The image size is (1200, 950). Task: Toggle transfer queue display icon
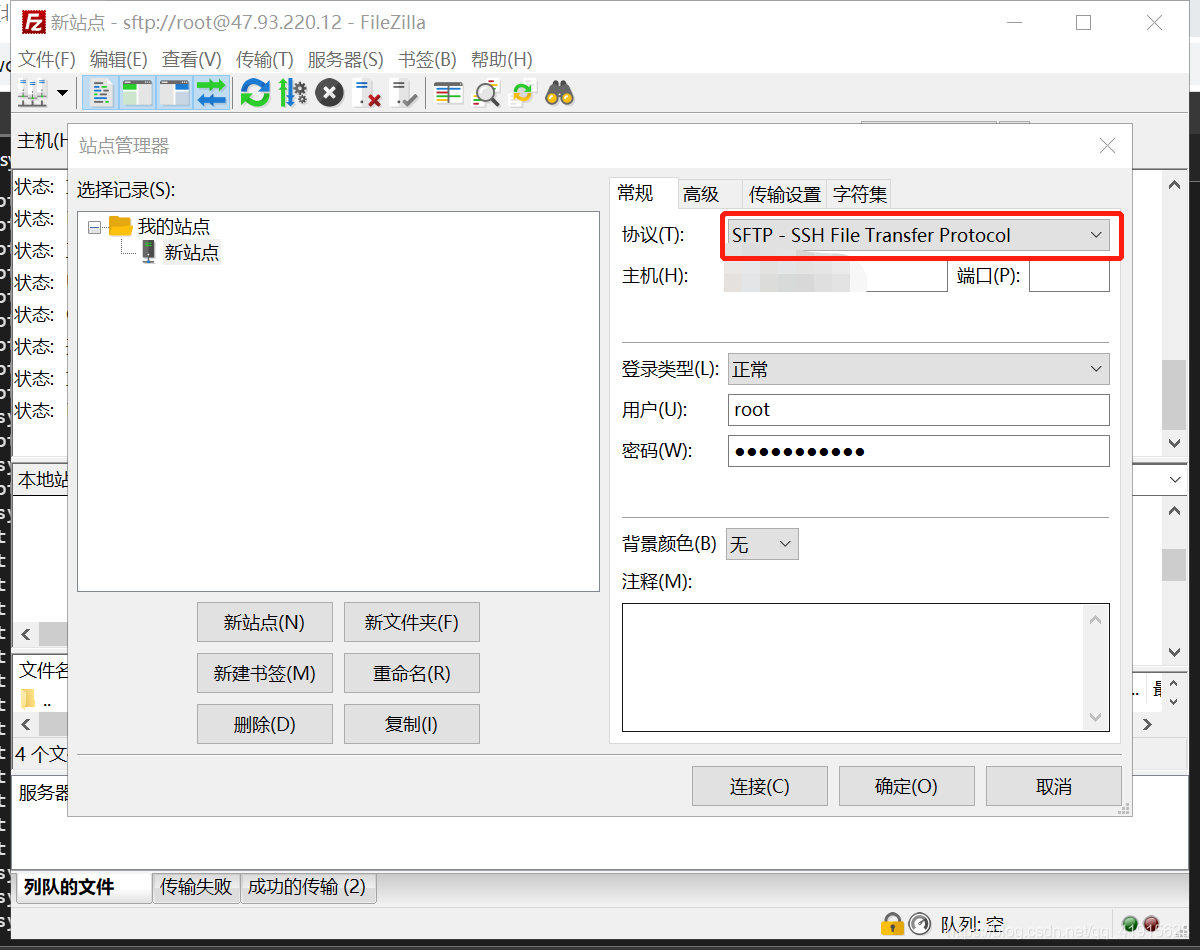pyautogui.click(x=211, y=94)
